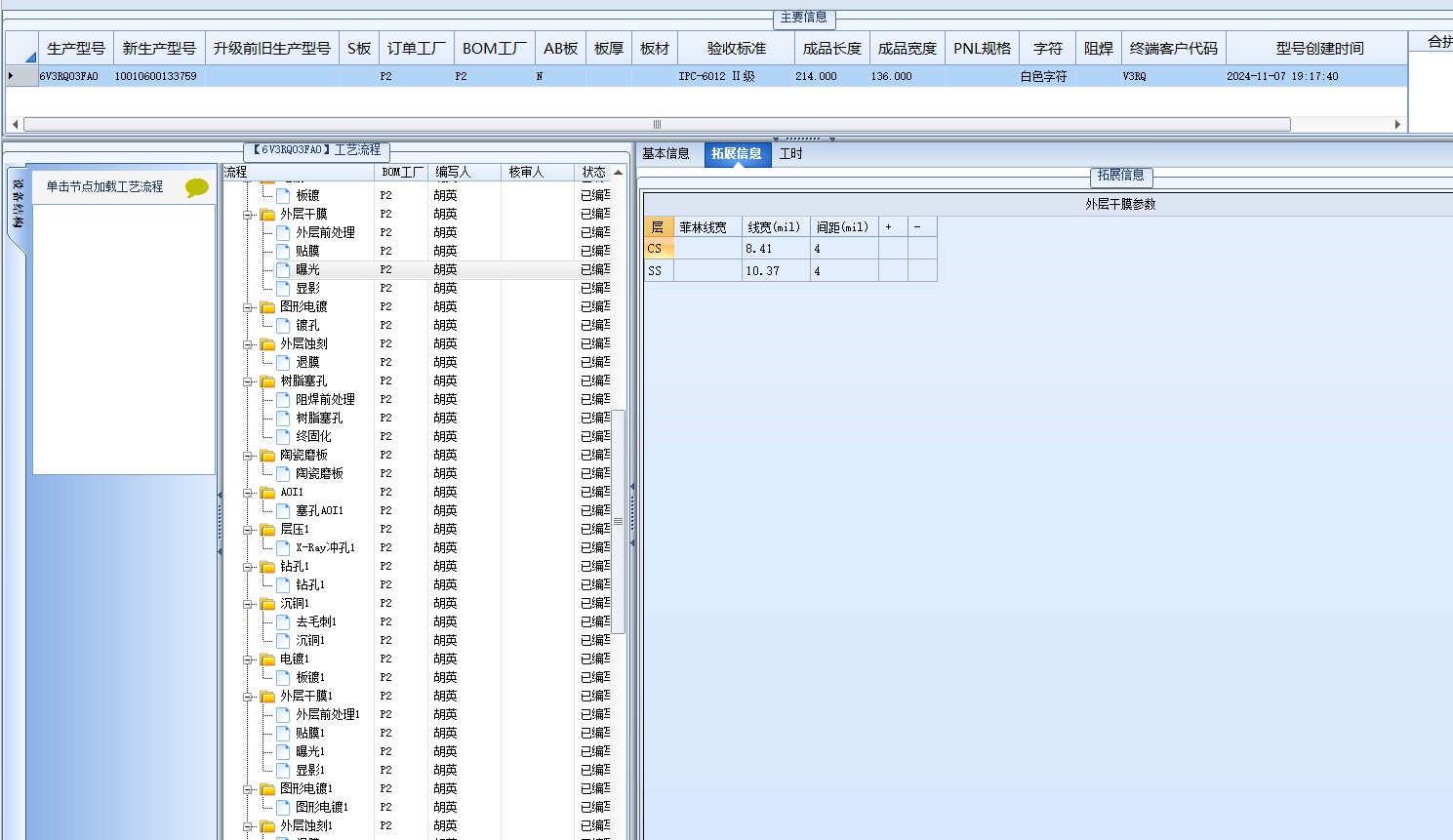Collapse the 陶瓷磨板 folder node
Viewport: 1453px width, 840px height.
tap(248, 456)
